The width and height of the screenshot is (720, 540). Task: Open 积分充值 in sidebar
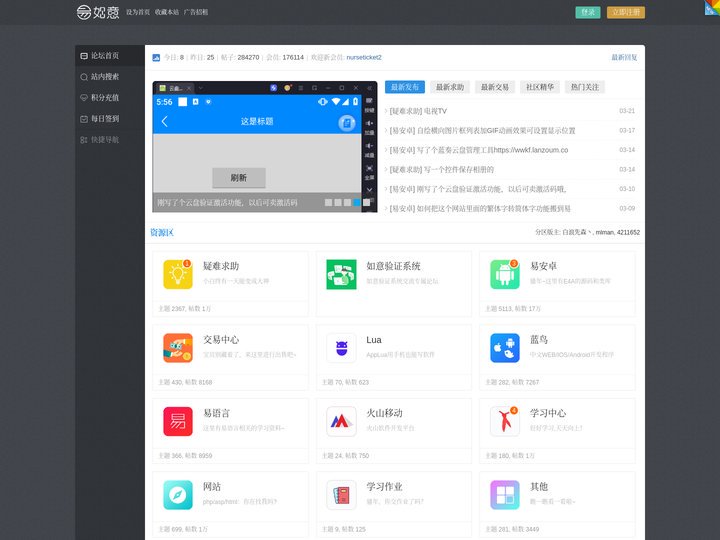pos(110,97)
